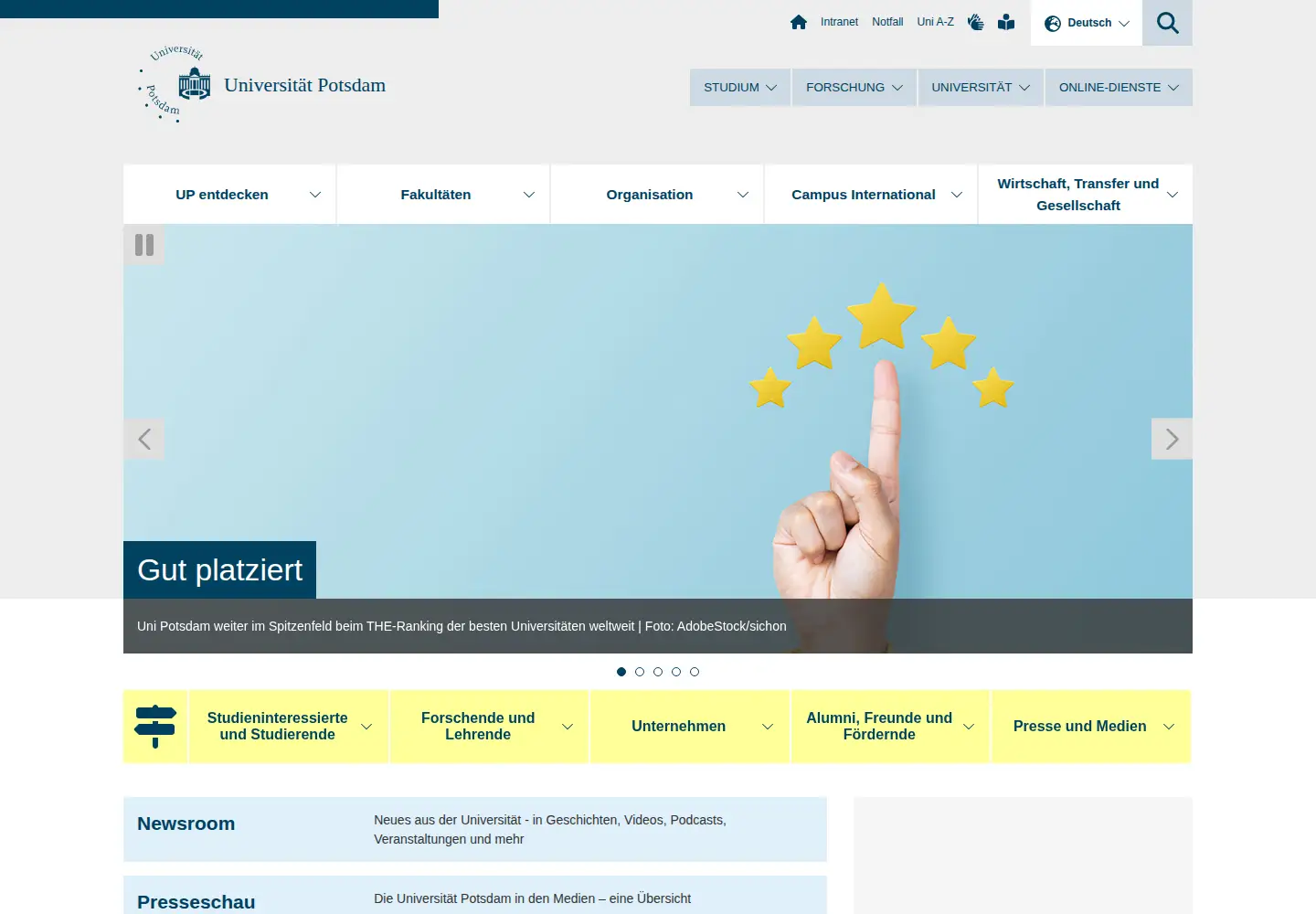Expand the ONLINE-DIENSTE menu
1316x914 pixels.
(1119, 88)
